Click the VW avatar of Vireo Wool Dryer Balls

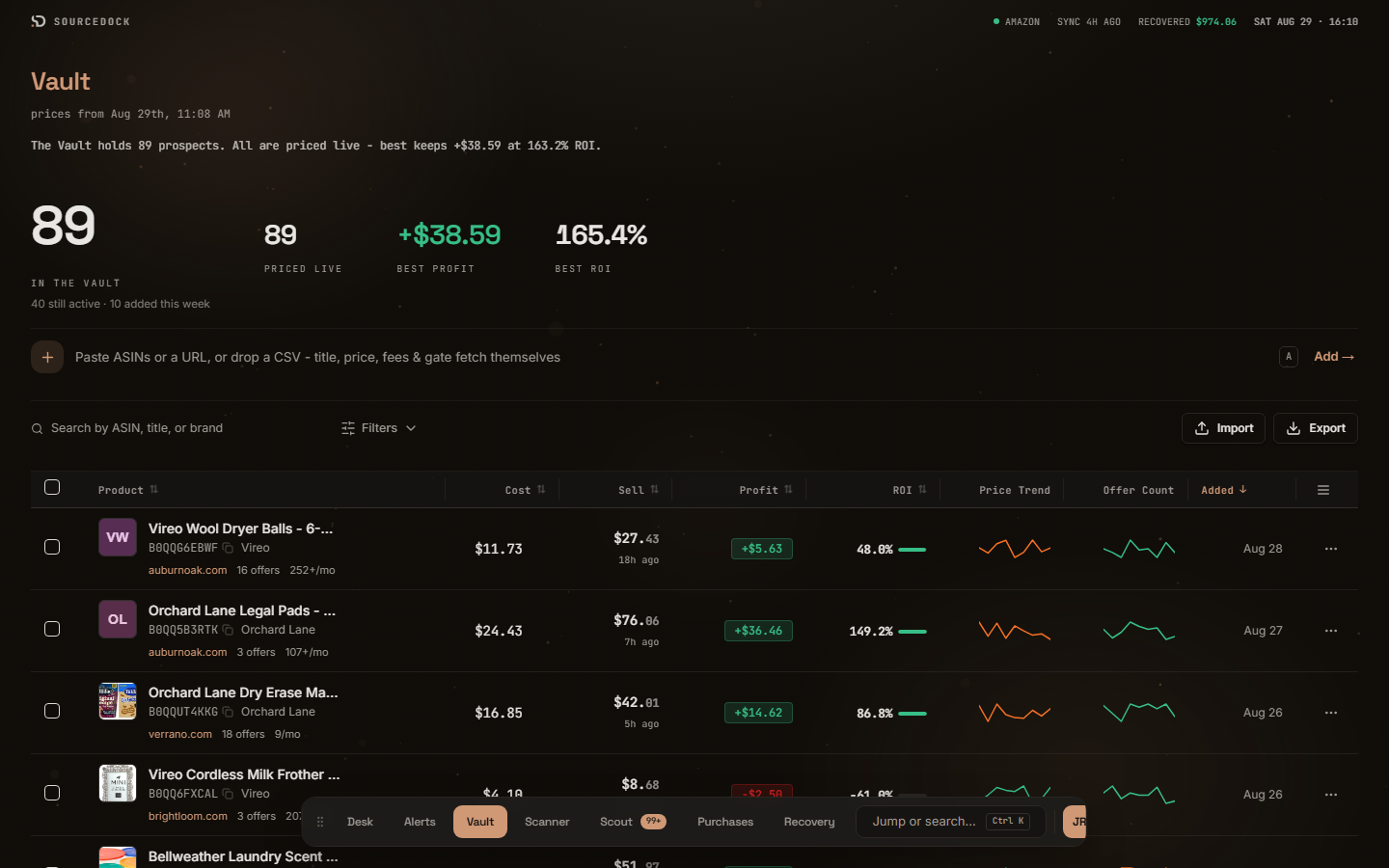(118, 537)
